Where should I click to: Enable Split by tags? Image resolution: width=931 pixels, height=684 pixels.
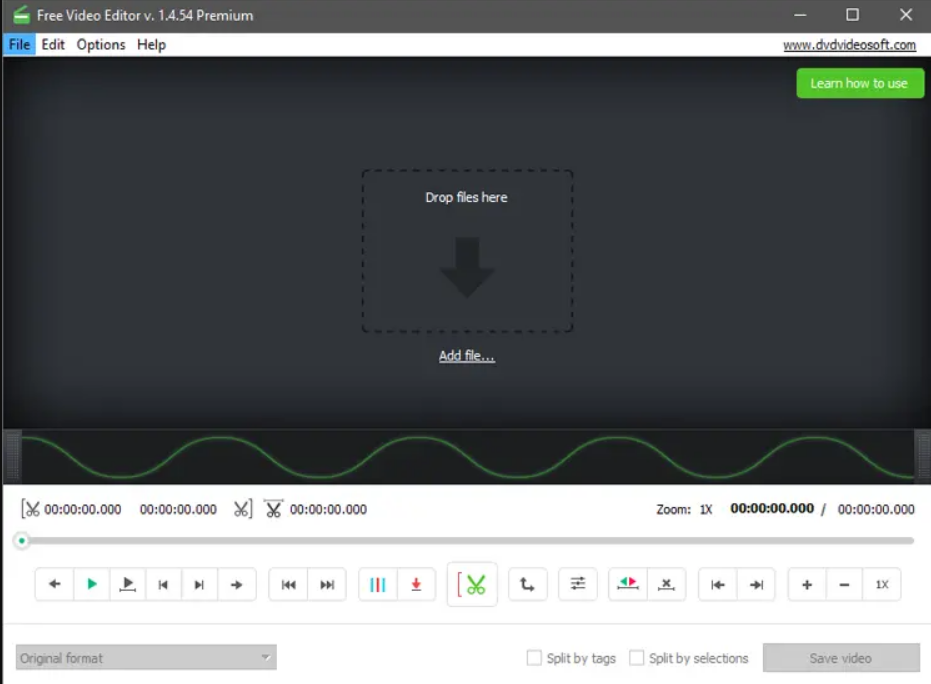point(534,658)
